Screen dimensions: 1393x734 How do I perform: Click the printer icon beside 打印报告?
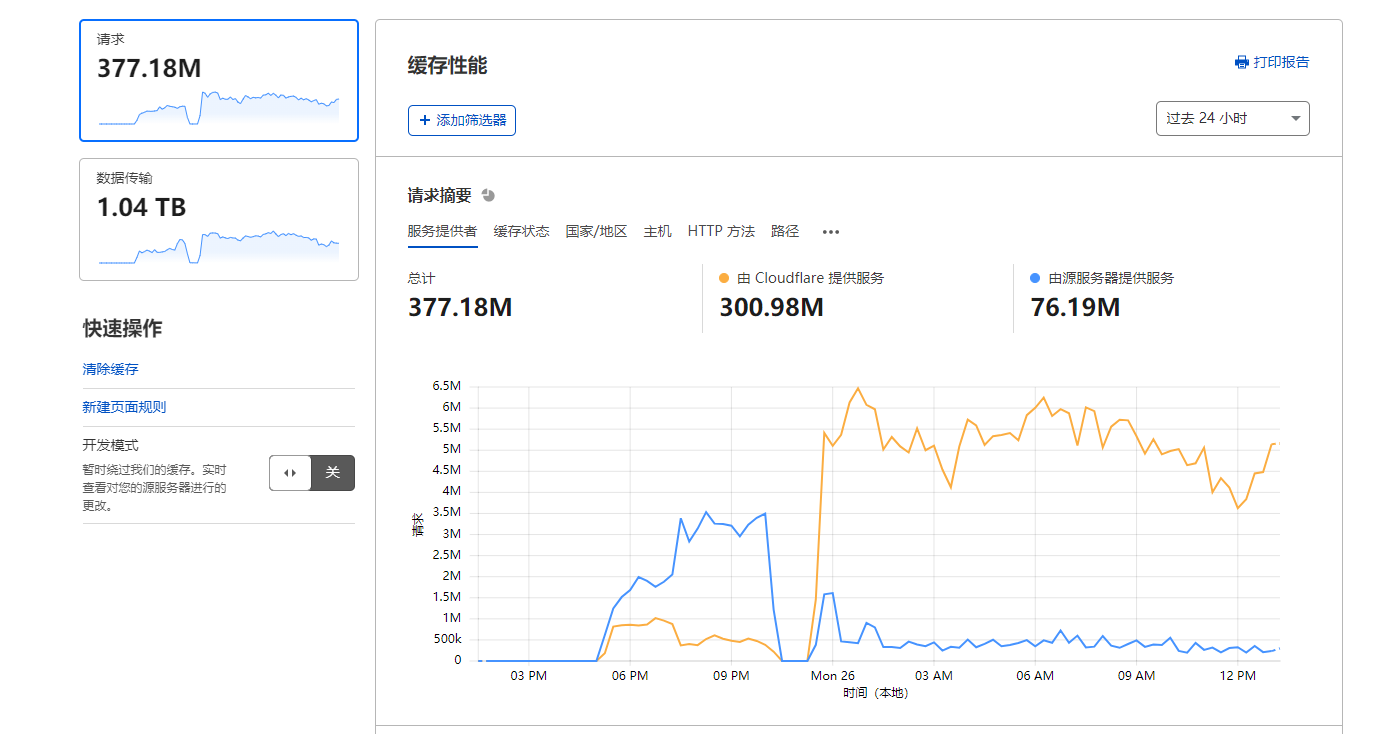click(1242, 62)
